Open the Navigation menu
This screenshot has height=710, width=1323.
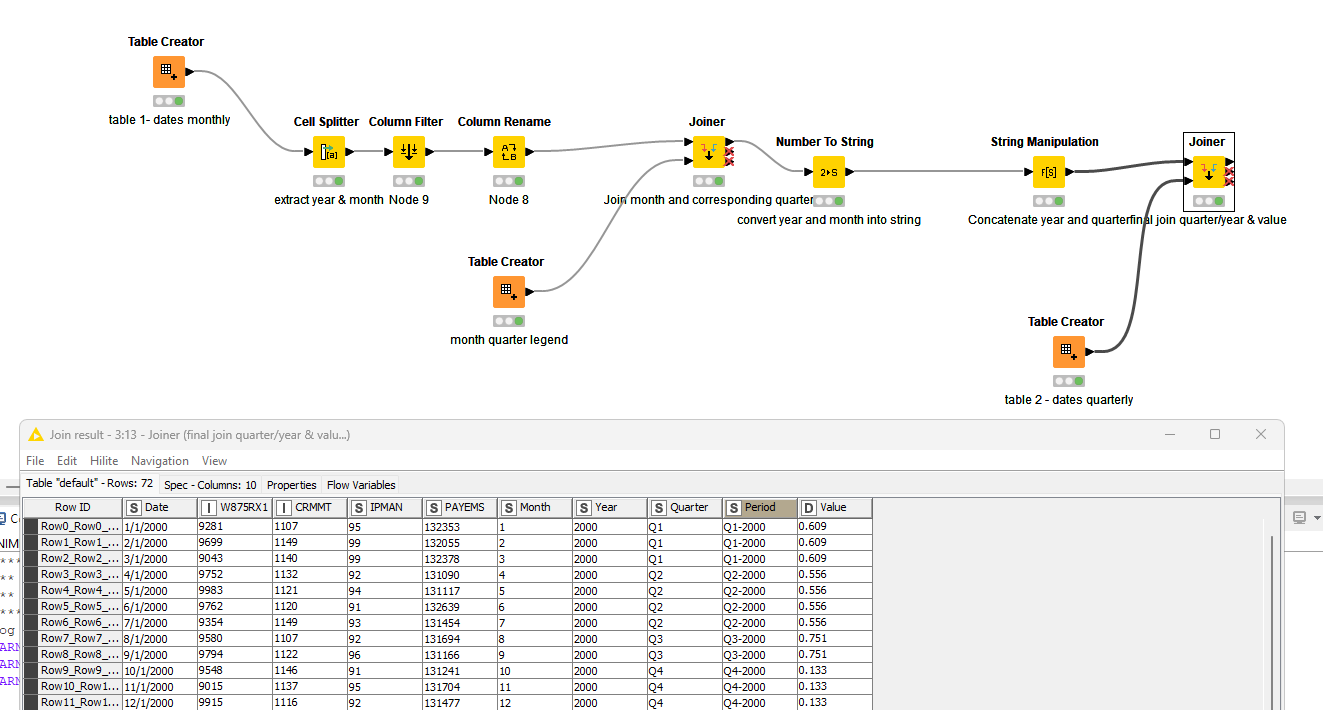pos(159,461)
